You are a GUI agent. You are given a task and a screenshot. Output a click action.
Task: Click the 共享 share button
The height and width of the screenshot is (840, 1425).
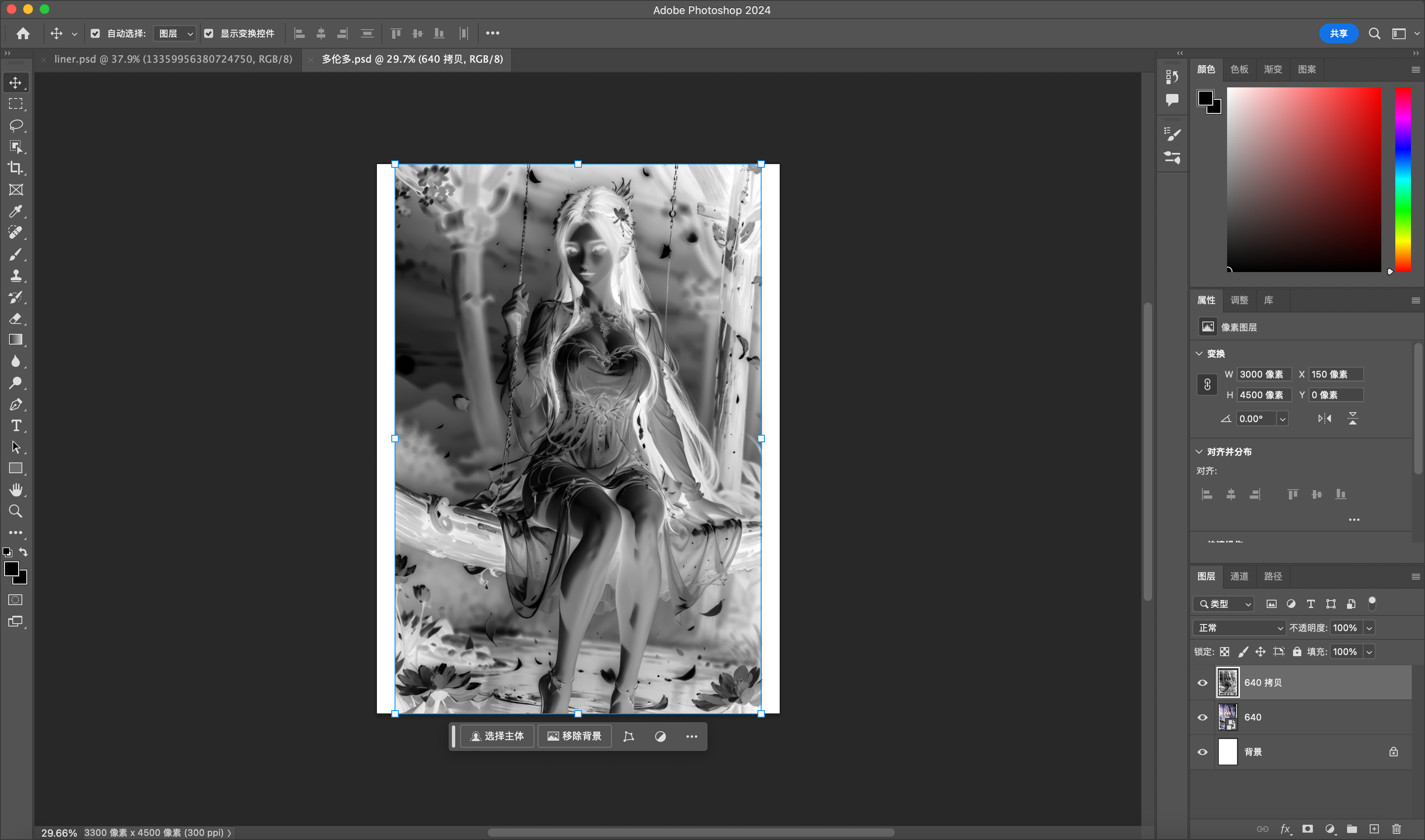click(1338, 33)
